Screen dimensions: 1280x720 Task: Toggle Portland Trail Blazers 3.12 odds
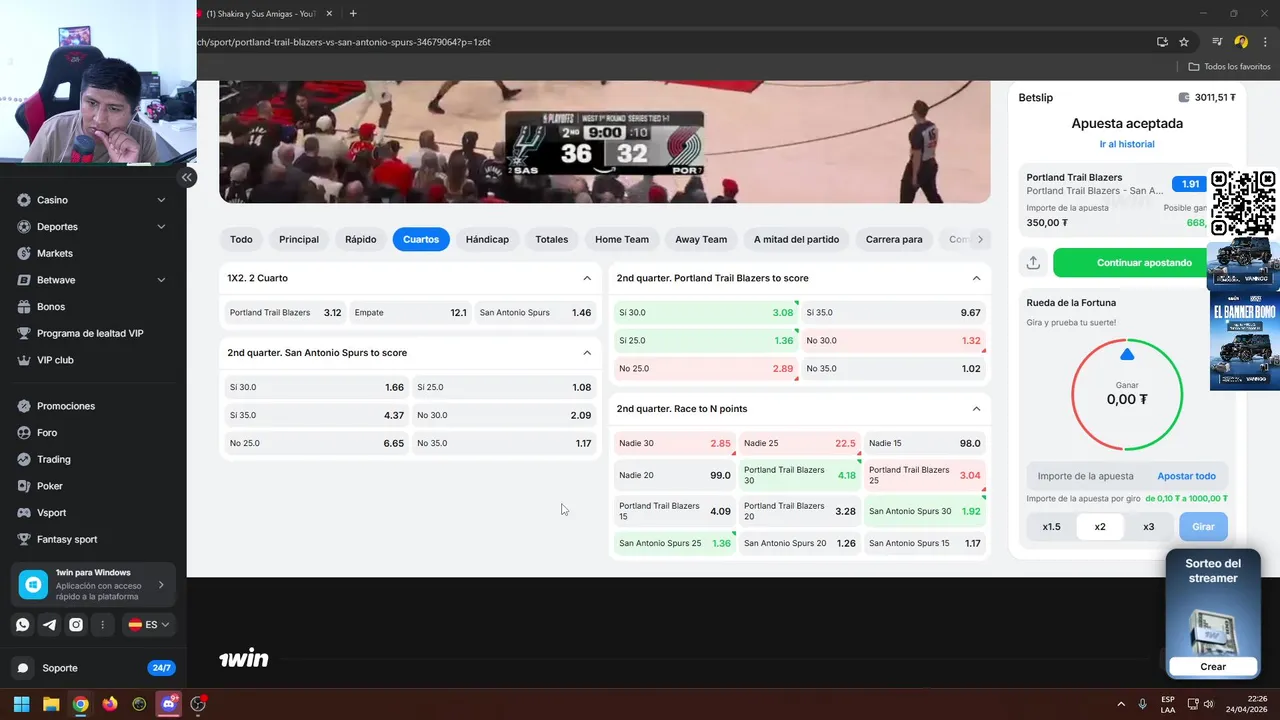(285, 313)
